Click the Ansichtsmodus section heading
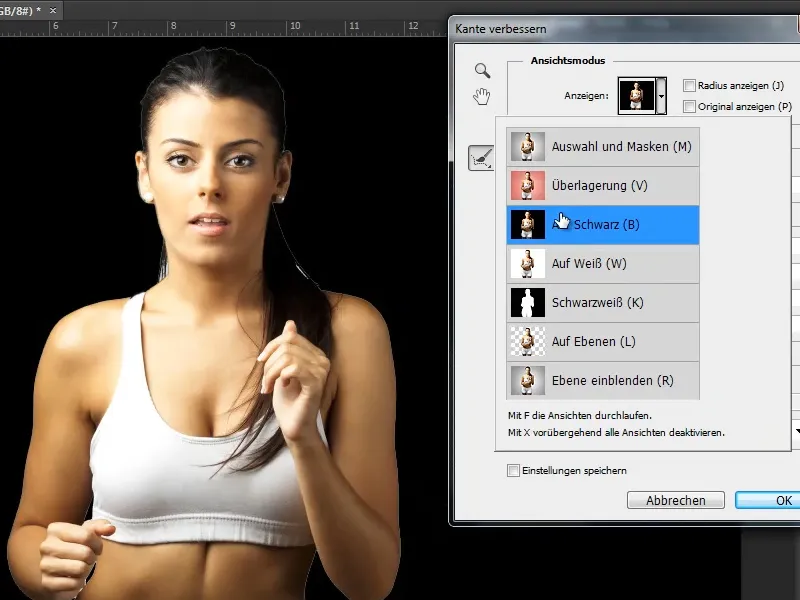The image size is (800, 600). click(567, 60)
